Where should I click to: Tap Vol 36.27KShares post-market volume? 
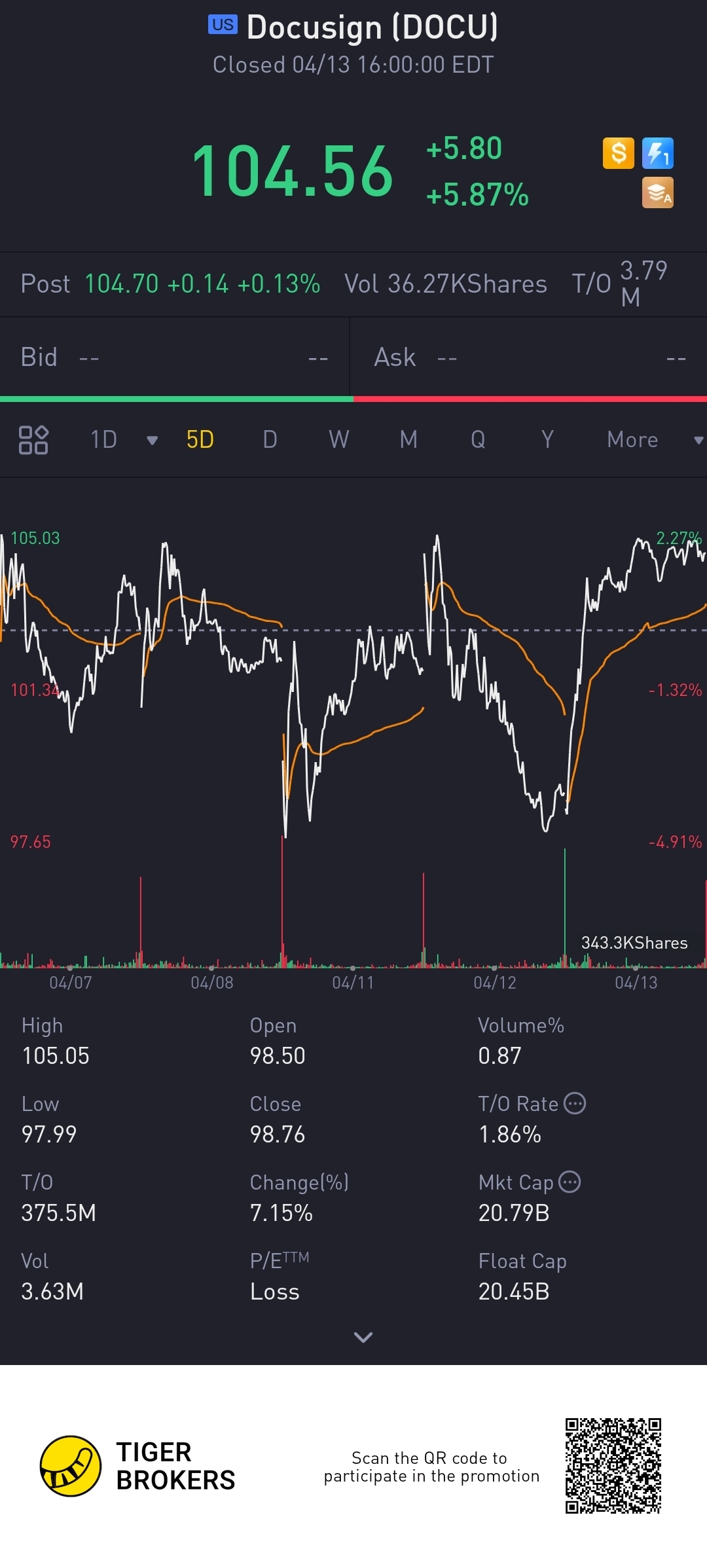click(446, 284)
